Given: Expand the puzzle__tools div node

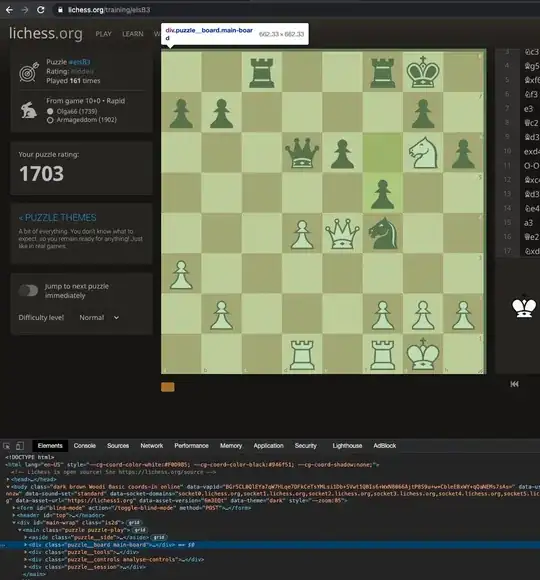Looking at the screenshot, I should click(26, 552).
